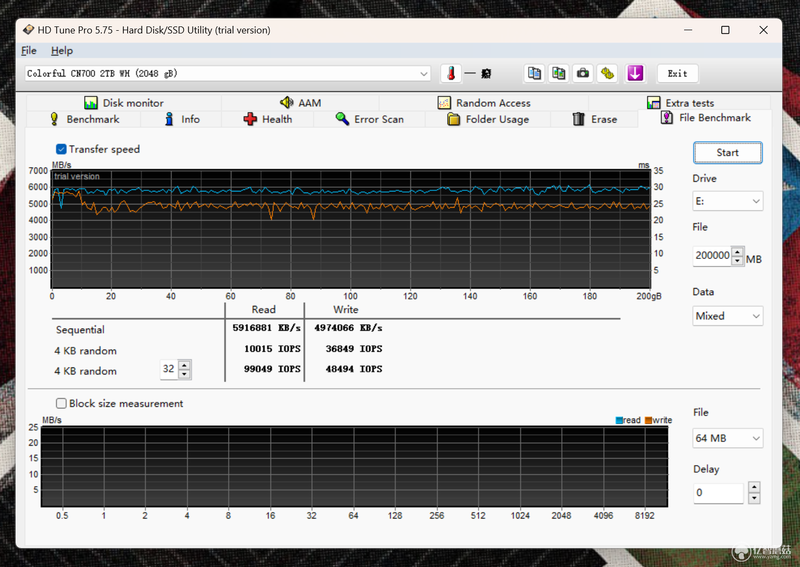Open the AAM tab
This screenshot has width=800, height=567.
point(301,103)
